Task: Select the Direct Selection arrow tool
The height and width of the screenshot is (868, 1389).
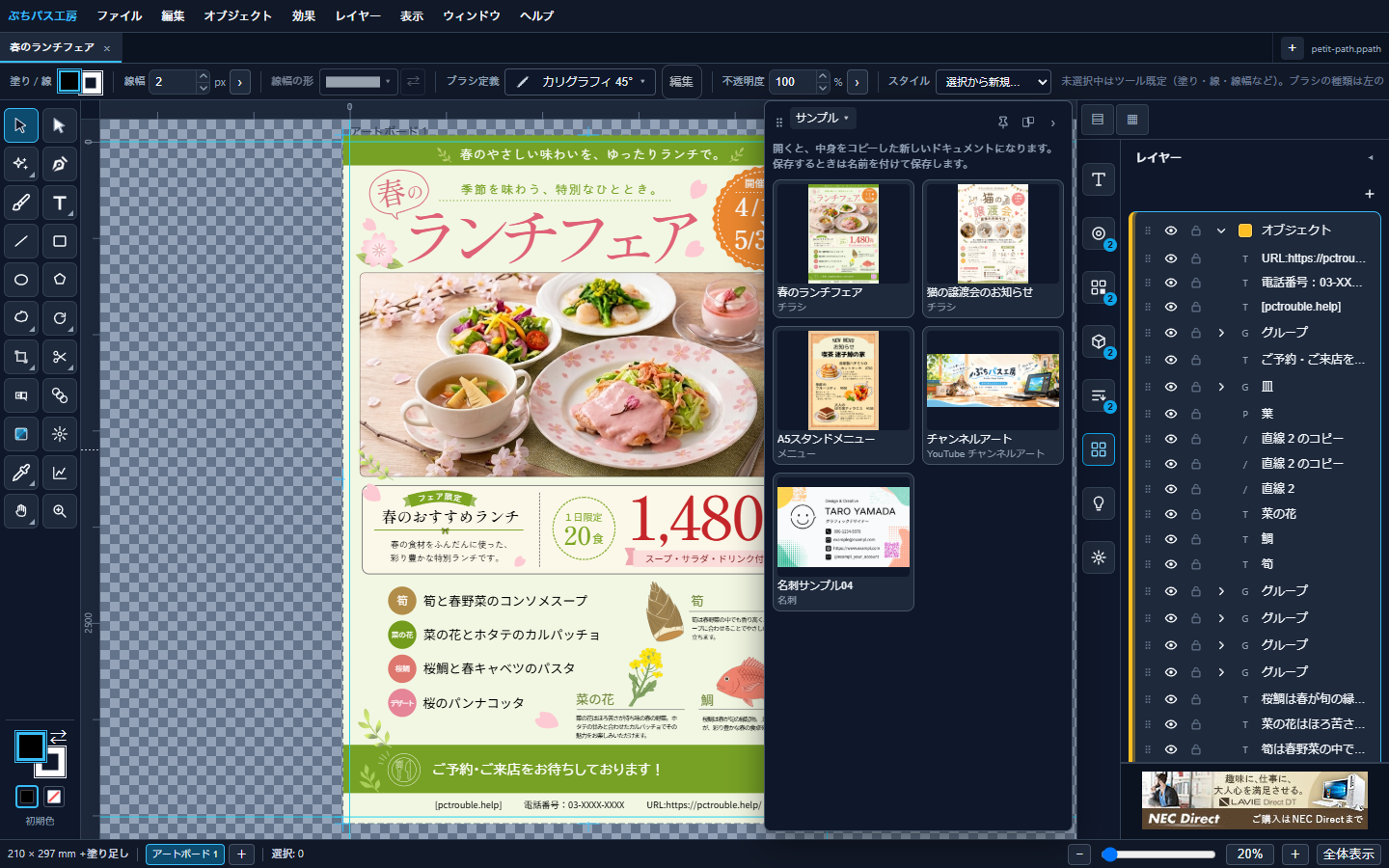Action: click(x=60, y=125)
